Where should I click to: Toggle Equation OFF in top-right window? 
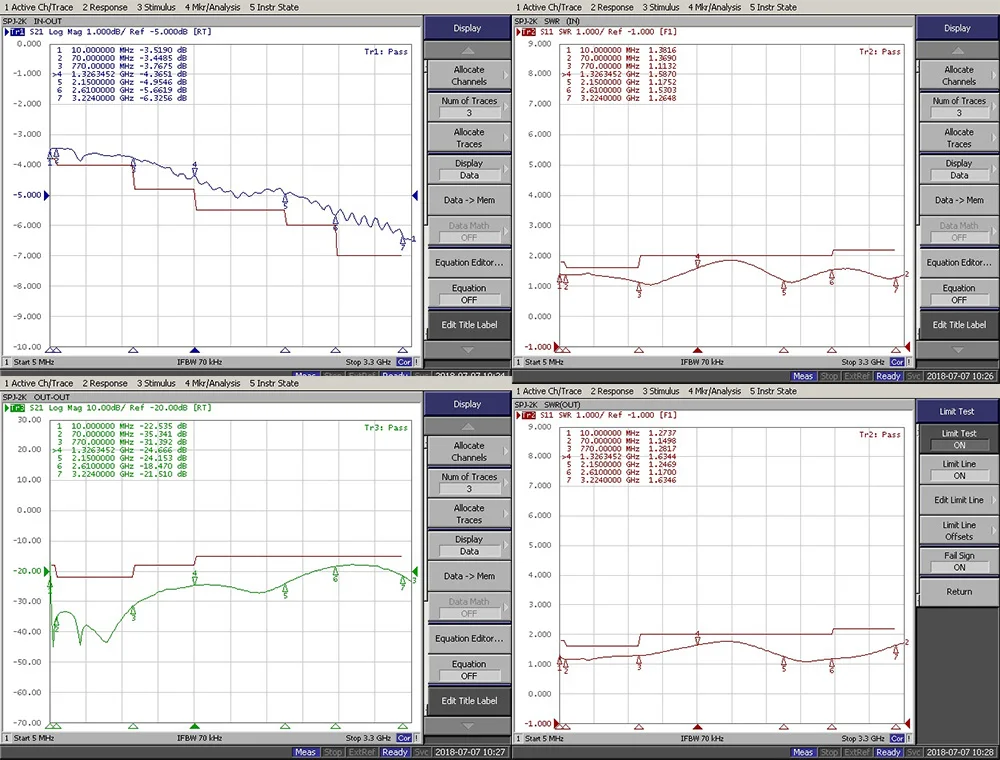[959, 294]
